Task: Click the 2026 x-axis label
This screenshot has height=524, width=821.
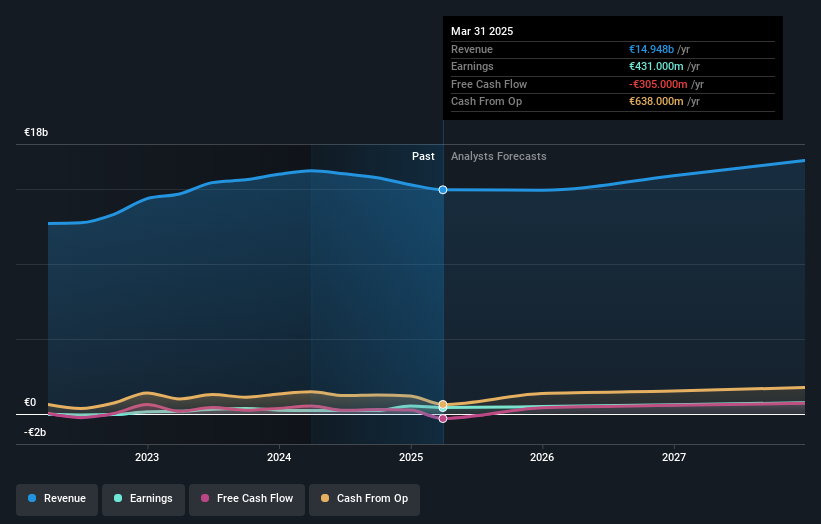Action: [x=542, y=457]
